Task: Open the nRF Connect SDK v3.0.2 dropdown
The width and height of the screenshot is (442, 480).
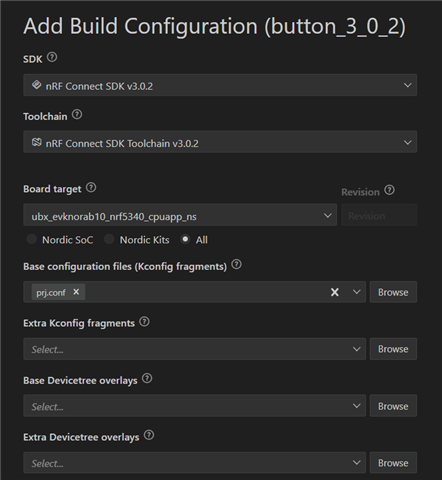Action: 220,85
